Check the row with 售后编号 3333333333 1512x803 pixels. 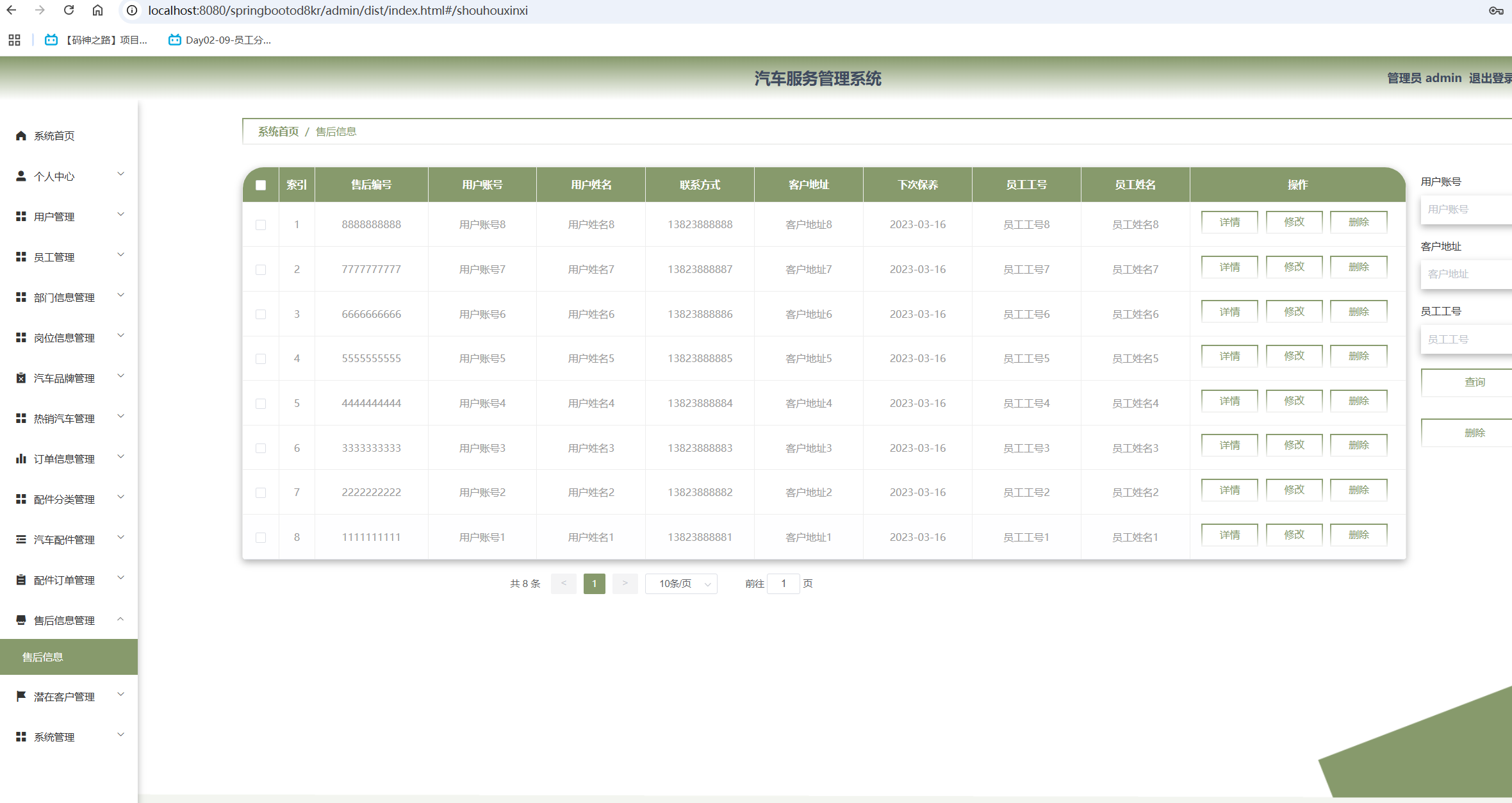tap(261, 448)
